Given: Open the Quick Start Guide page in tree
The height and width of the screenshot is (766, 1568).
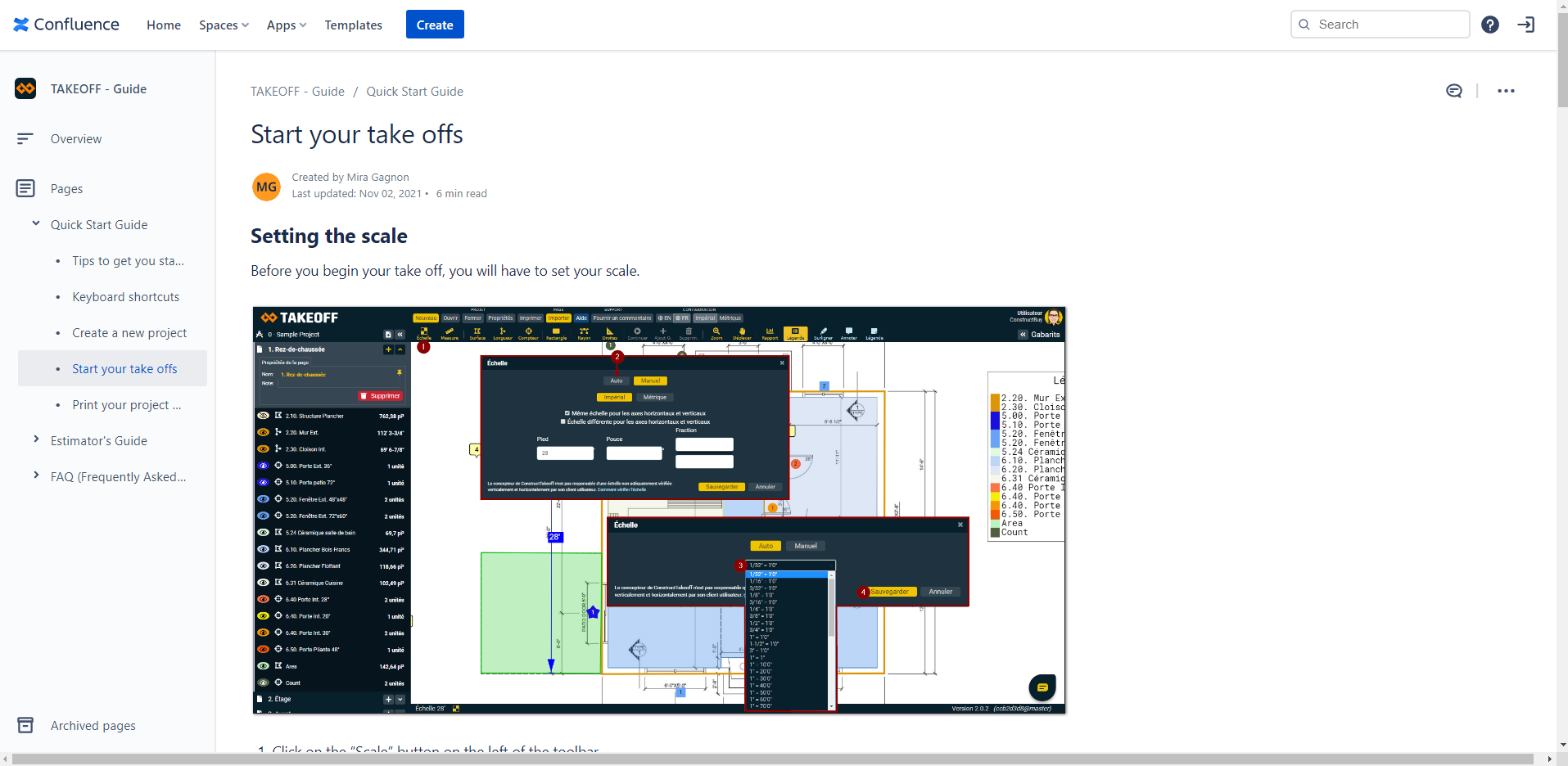Looking at the screenshot, I should (99, 224).
